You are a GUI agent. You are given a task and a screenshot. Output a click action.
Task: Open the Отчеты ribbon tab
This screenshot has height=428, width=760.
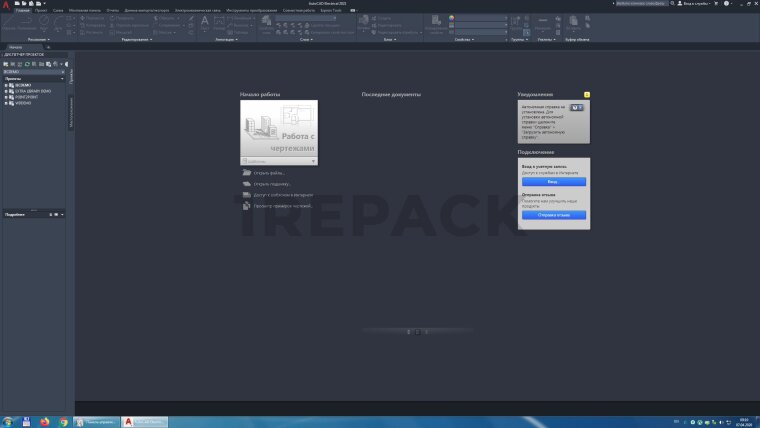click(112, 10)
